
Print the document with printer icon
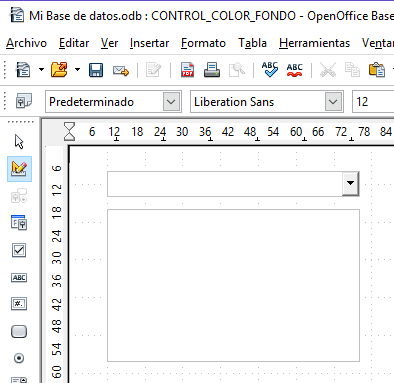(212, 70)
